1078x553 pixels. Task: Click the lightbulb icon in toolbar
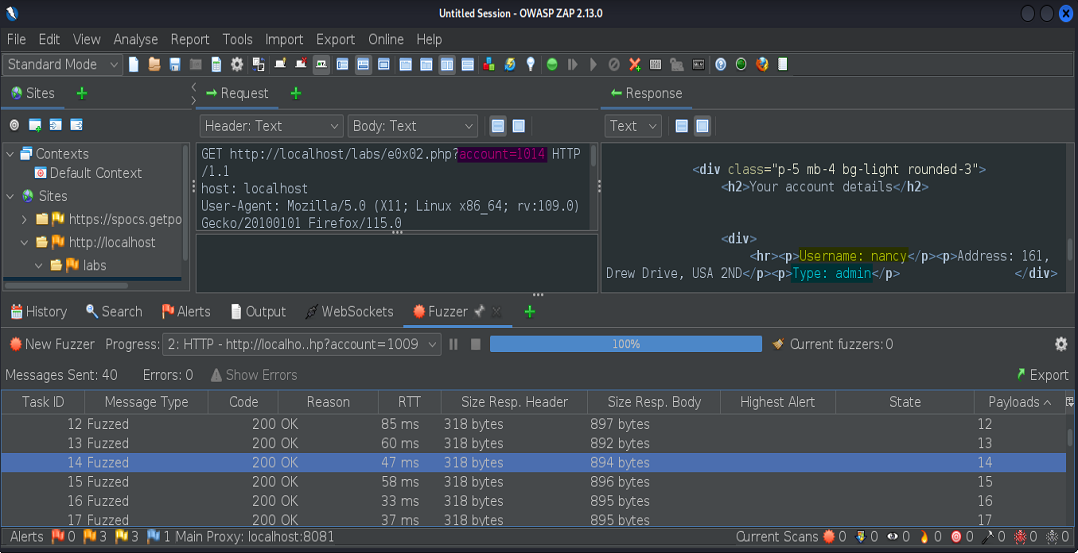click(530, 65)
